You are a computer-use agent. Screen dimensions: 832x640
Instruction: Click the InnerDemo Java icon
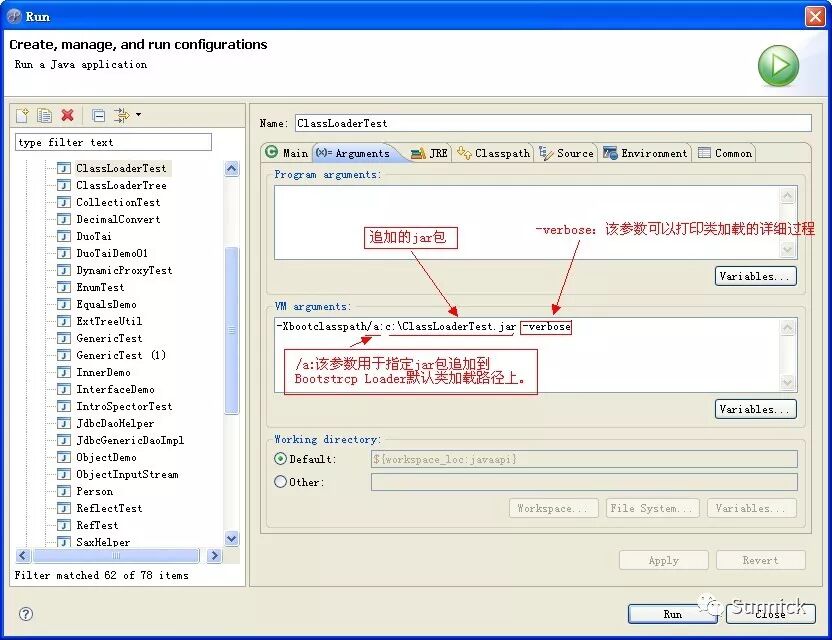coord(64,372)
